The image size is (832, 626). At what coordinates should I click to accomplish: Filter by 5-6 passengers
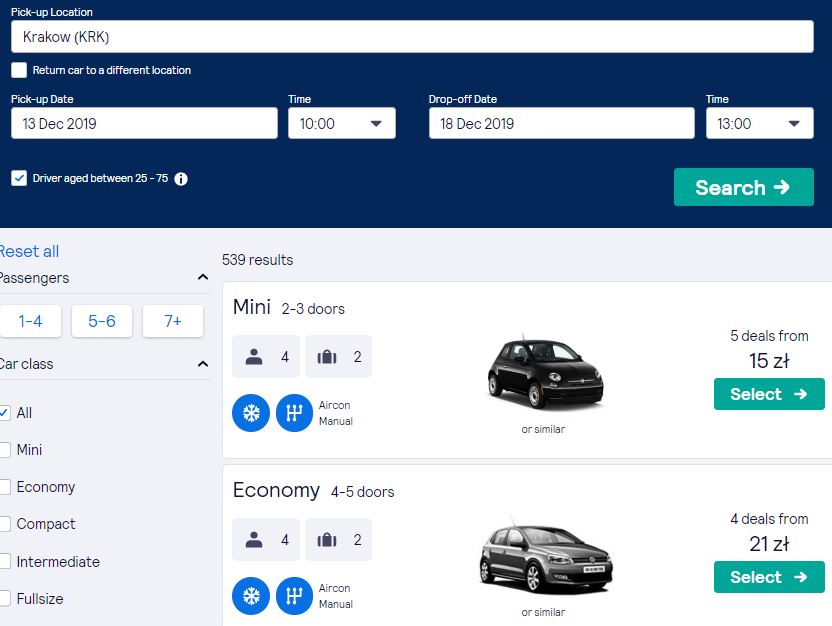102,321
